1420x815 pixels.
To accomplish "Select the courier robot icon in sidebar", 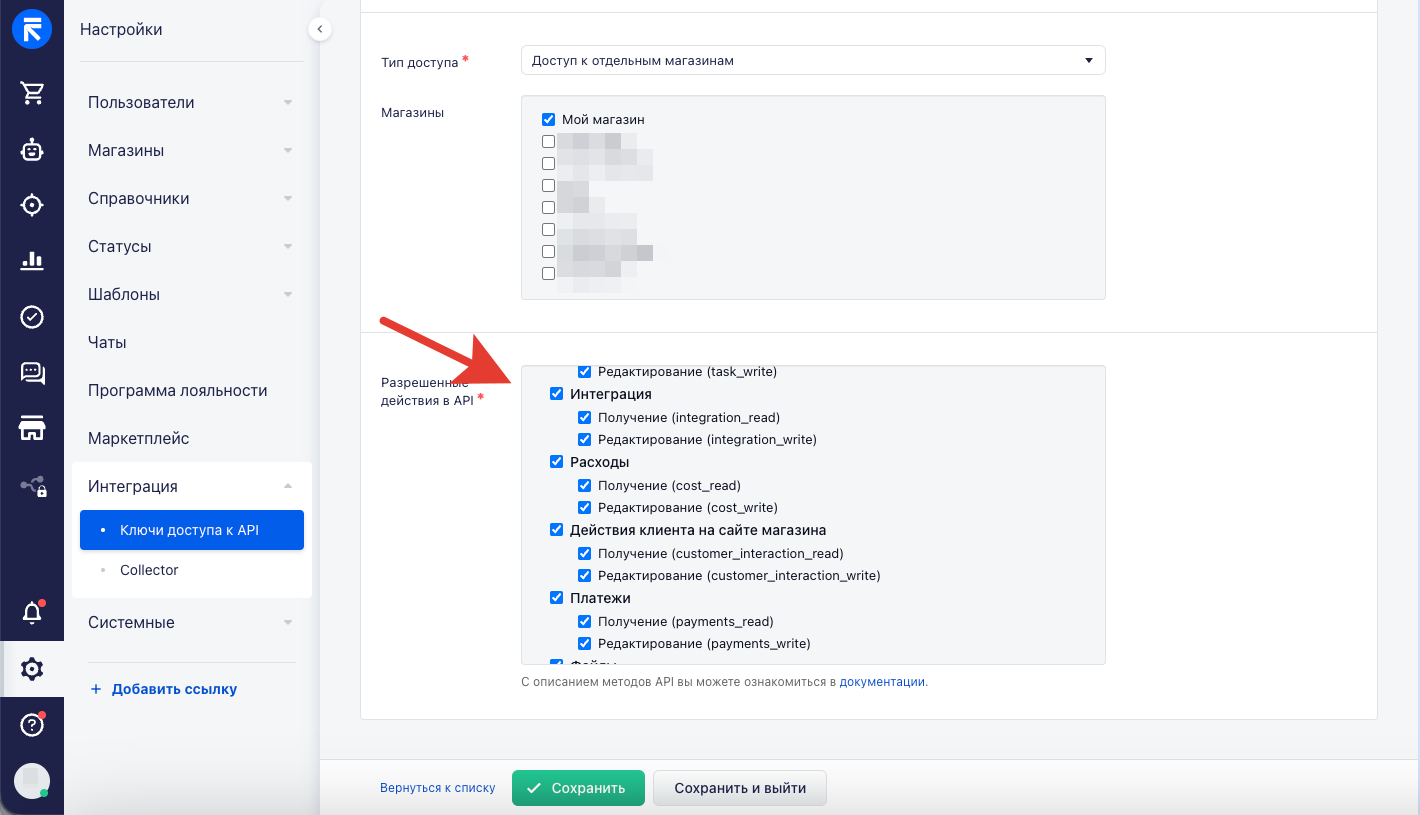I will [33, 149].
